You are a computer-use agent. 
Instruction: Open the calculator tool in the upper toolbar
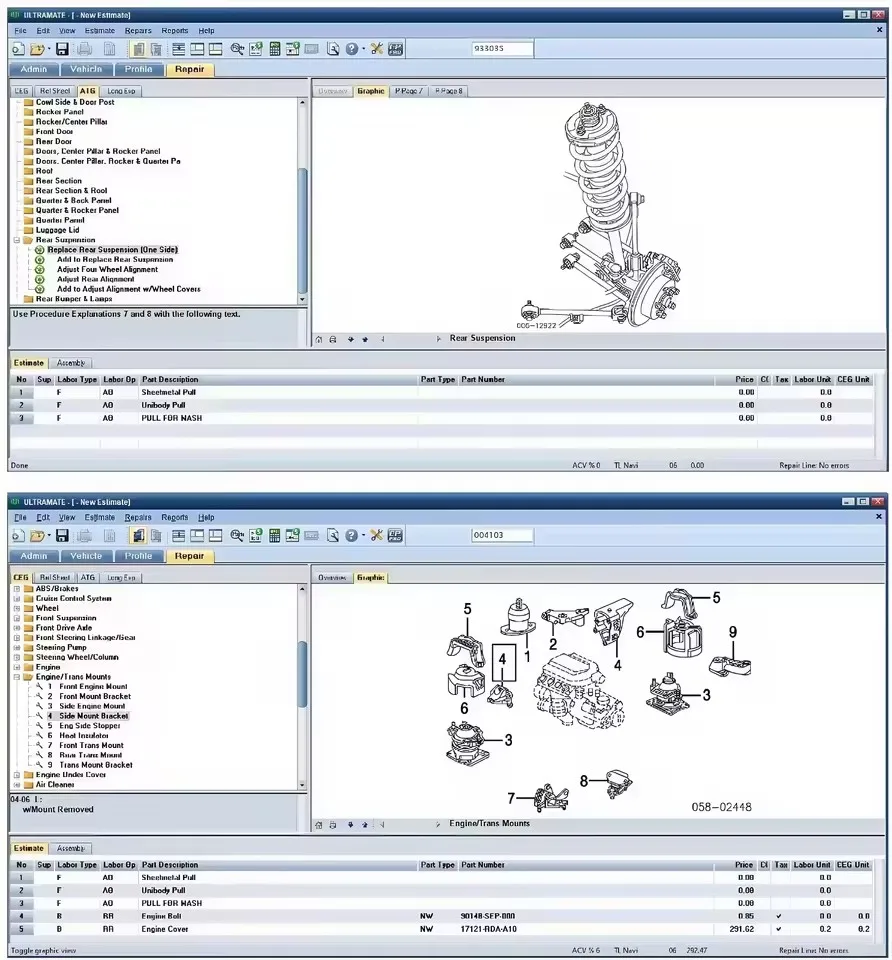(x=275, y=49)
